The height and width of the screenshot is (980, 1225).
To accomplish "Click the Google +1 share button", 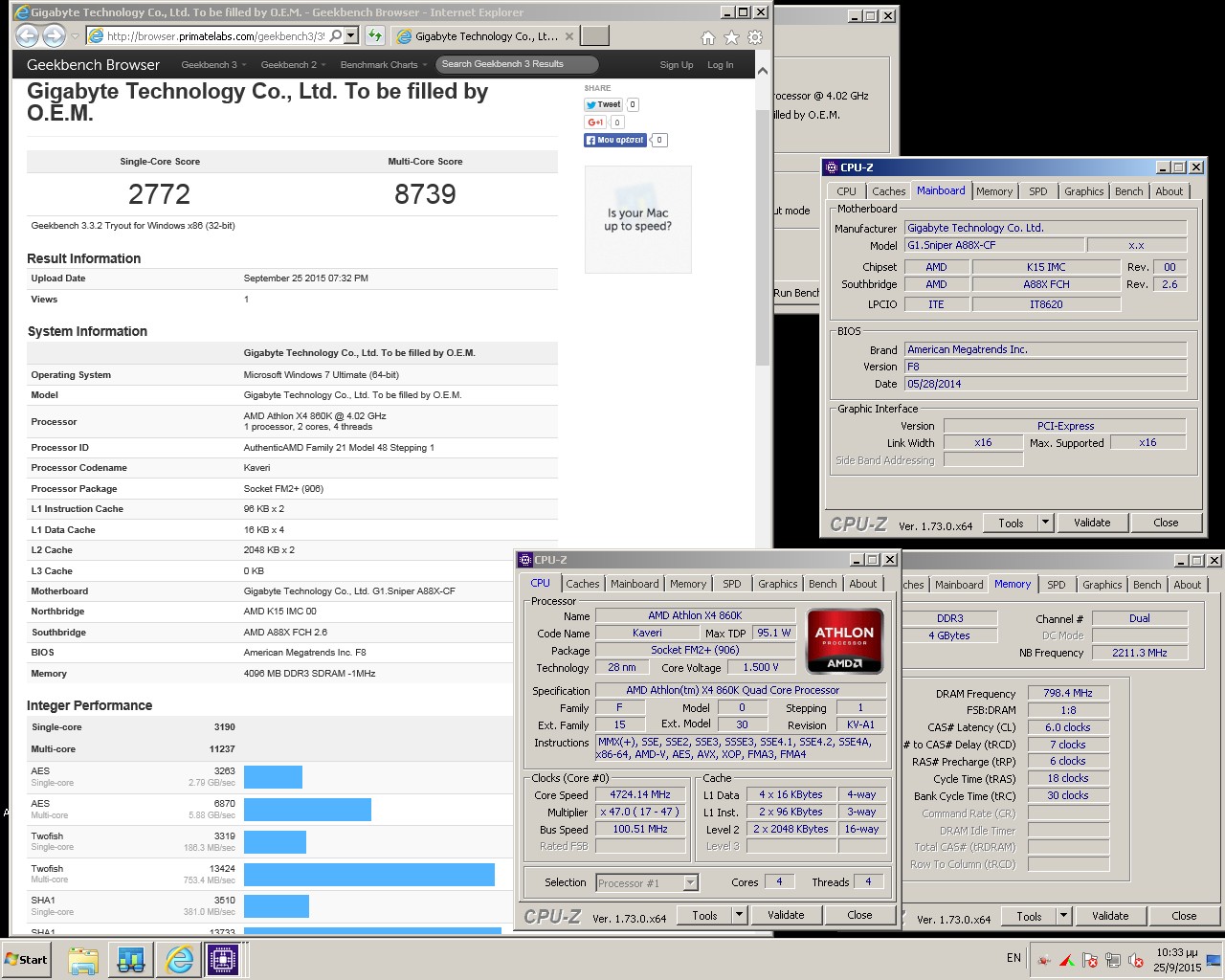I will coord(595,122).
